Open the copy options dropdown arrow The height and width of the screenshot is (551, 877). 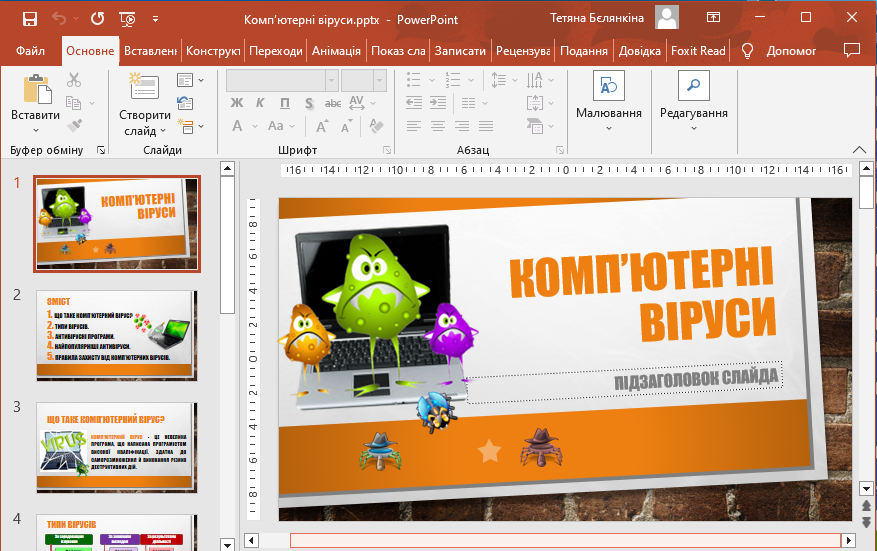(92, 103)
